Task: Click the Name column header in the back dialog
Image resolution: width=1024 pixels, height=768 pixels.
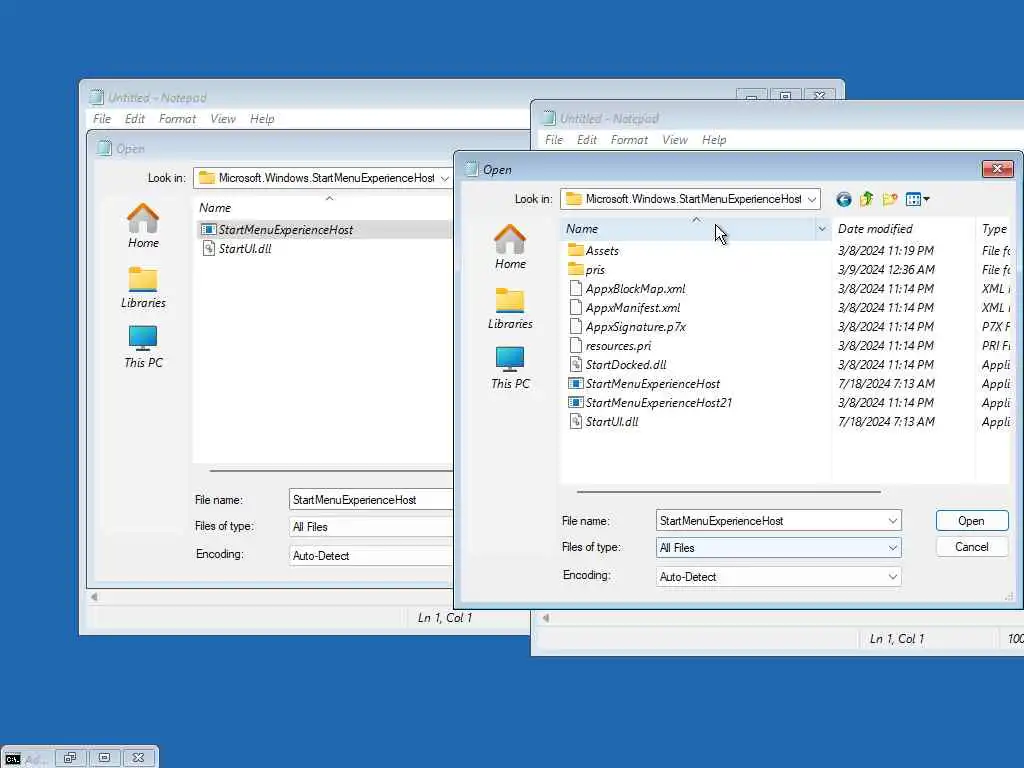Action: [x=323, y=208]
